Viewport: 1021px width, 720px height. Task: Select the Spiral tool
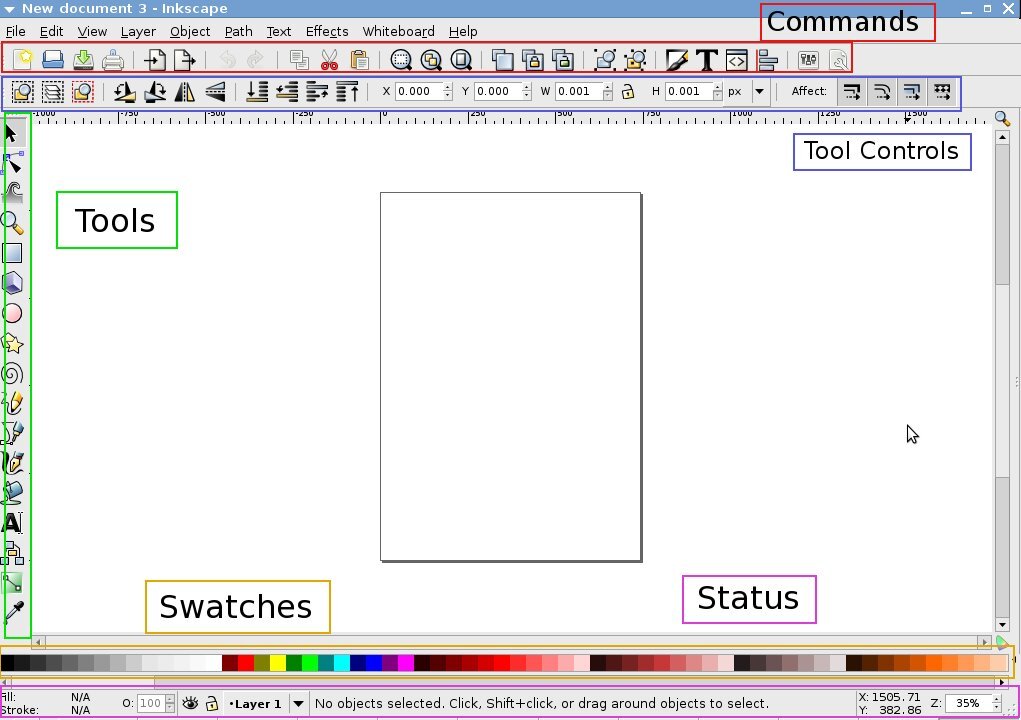pyautogui.click(x=12, y=374)
